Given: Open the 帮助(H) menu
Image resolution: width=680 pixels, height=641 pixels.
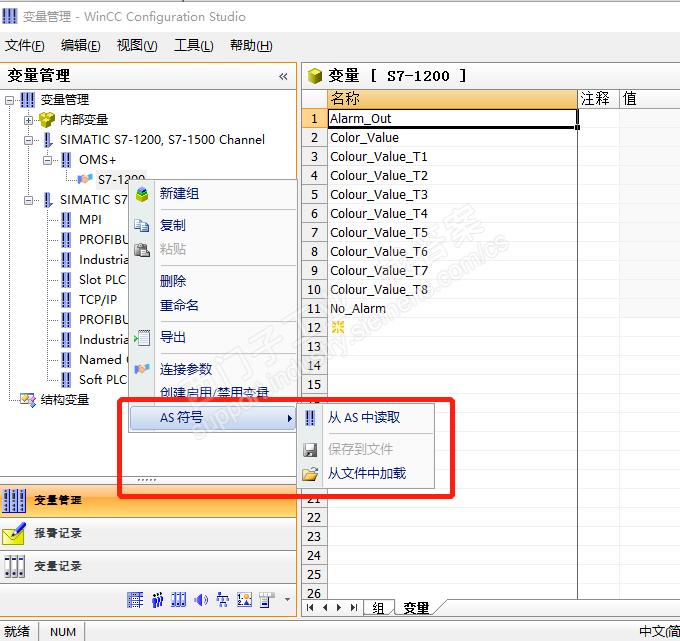Looking at the screenshot, I should pyautogui.click(x=251, y=46).
